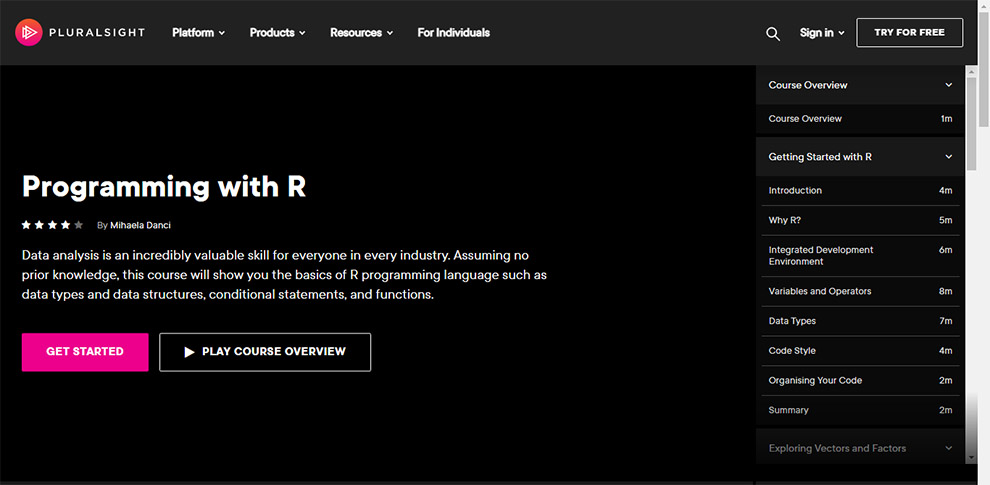
Task: Click the Pluralsight wordmark text
Action: pos(97,33)
